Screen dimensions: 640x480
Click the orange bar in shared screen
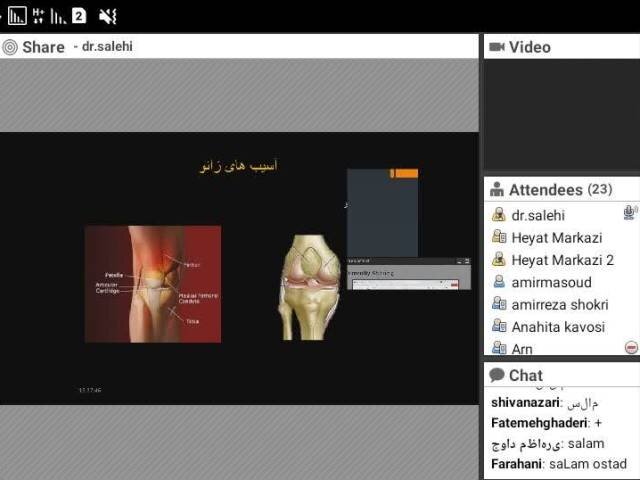click(x=405, y=174)
